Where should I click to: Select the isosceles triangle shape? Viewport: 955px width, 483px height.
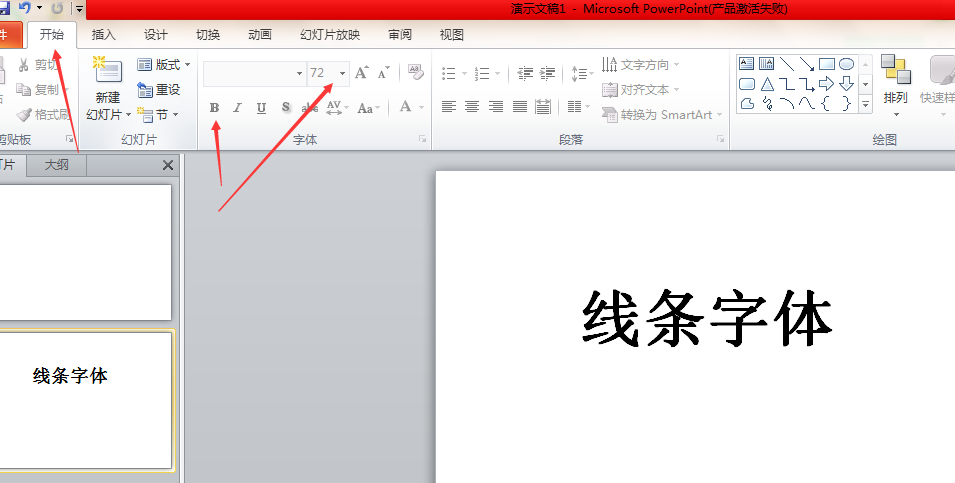tap(767, 84)
